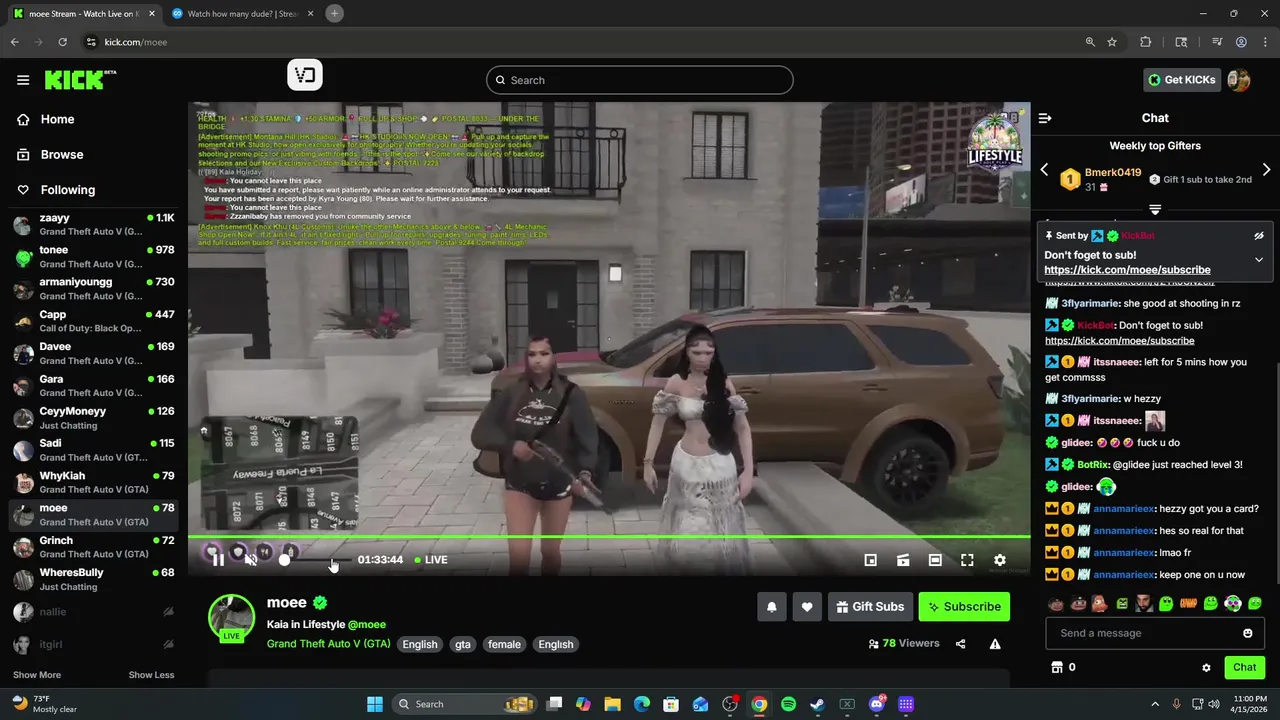Image resolution: width=1280 pixels, height=720 pixels.
Task: Open Steam from taskbar
Action: point(817,704)
